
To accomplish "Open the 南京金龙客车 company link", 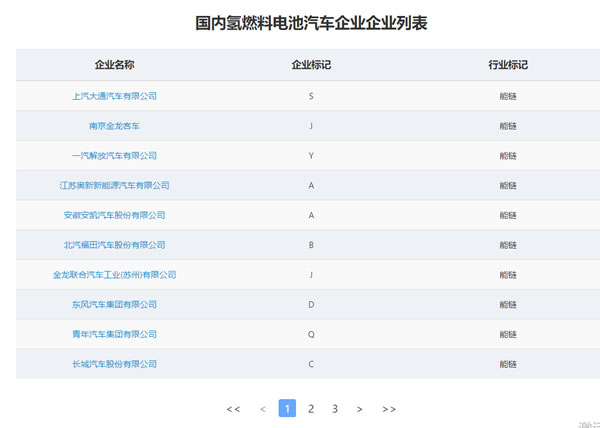I will 114,126.
